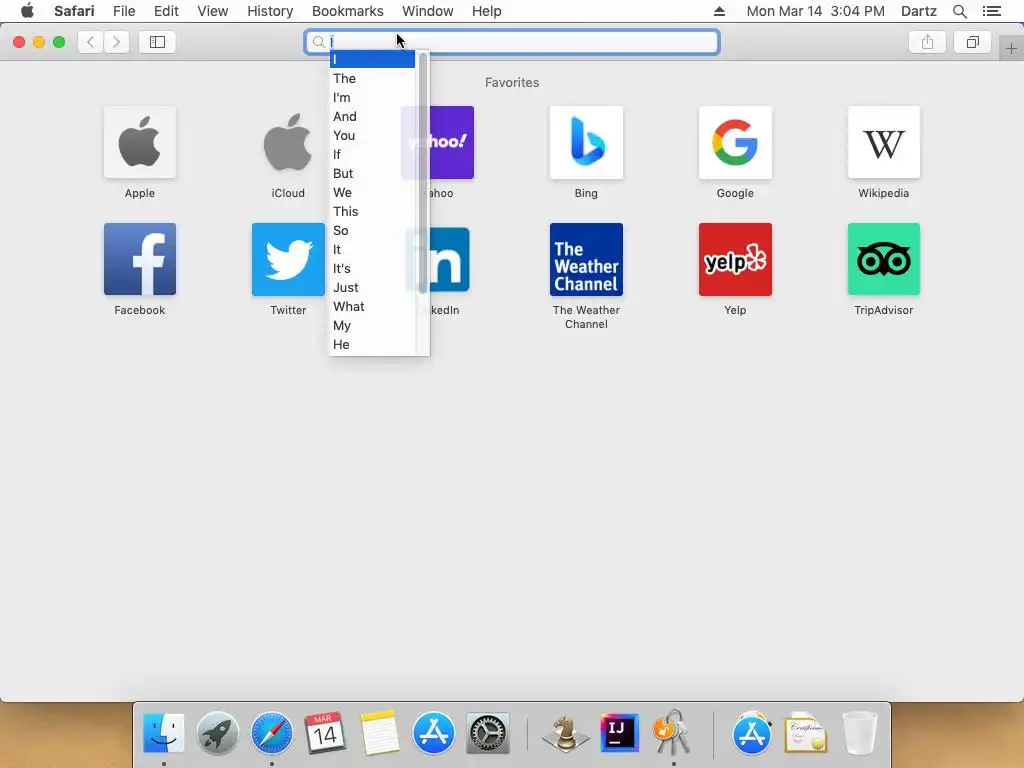Open Notes from the Dock
Screen dimensions: 1024x768
point(379,733)
